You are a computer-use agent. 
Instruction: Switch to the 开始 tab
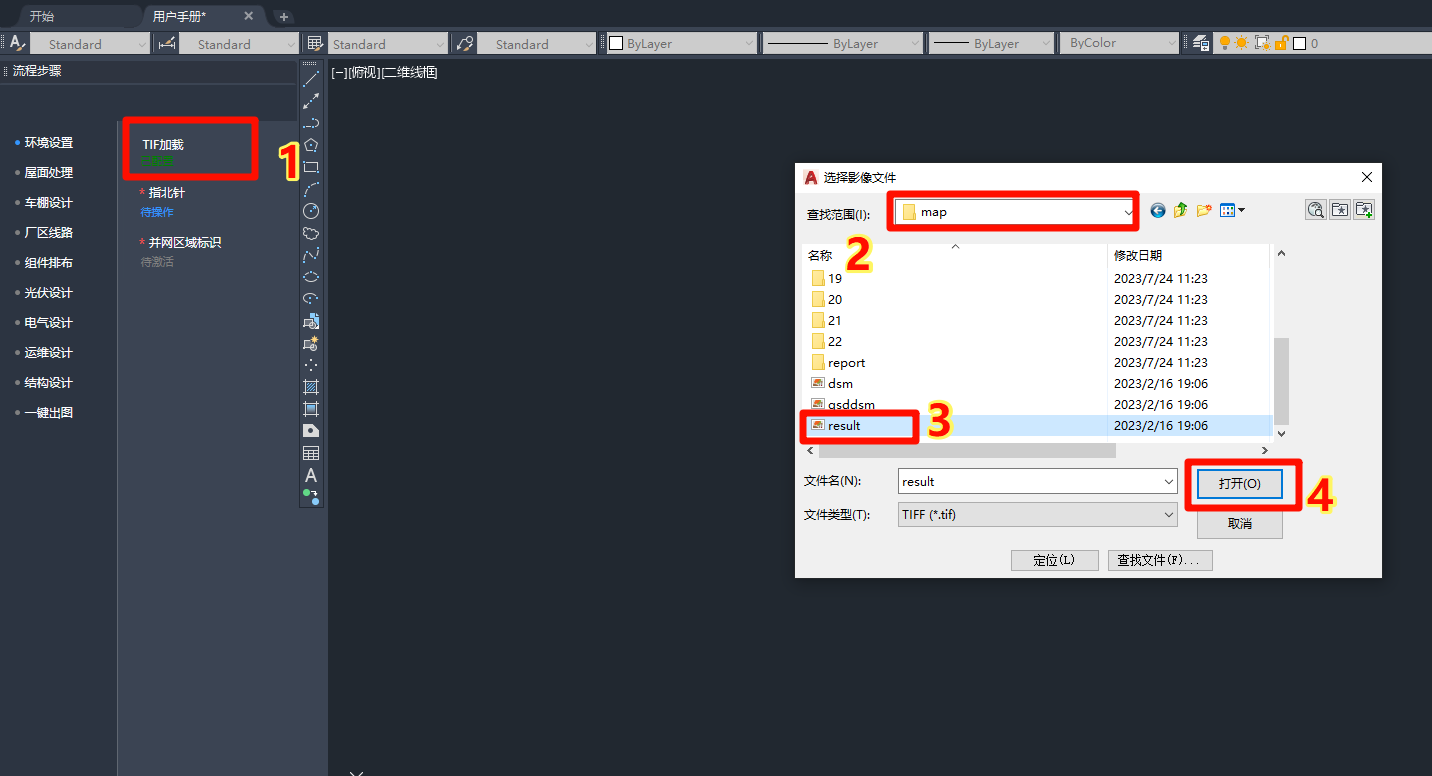pos(42,16)
